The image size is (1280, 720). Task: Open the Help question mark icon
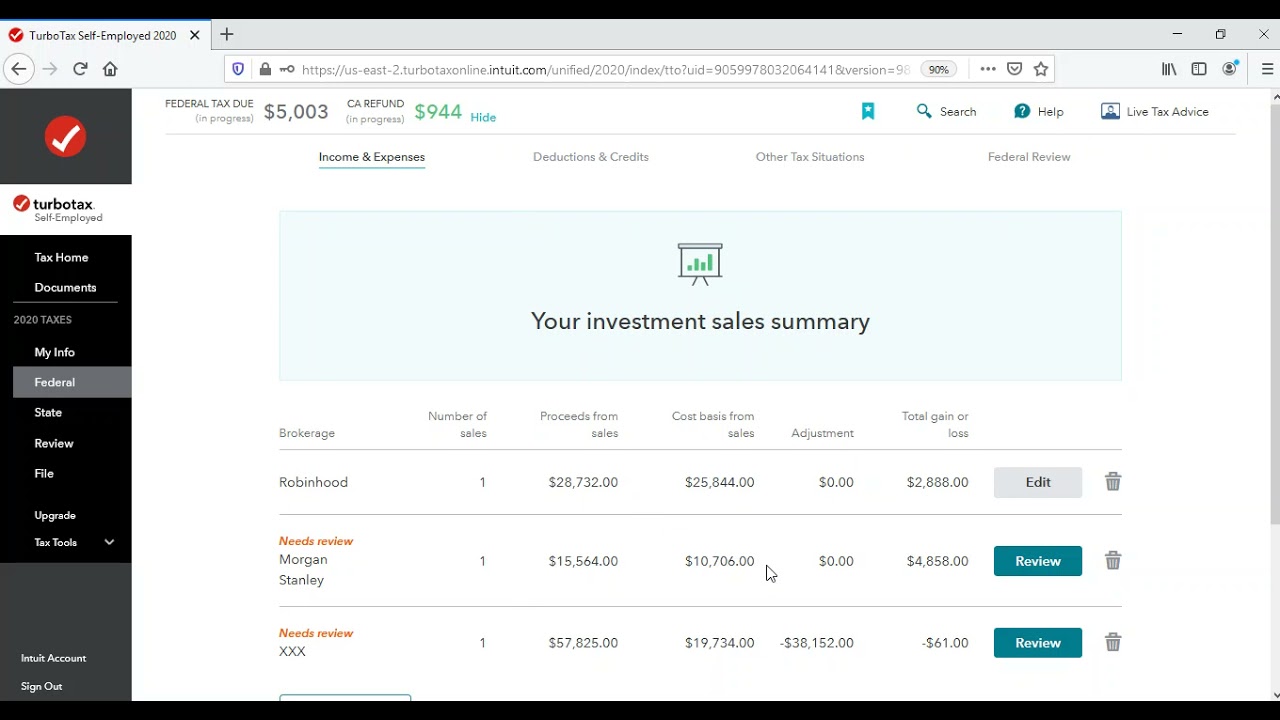pyautogui.click(x=1038, y=111)
